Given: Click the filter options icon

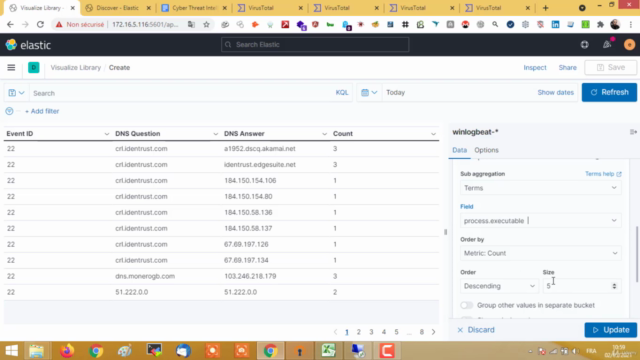Looking at the screenshot, I should click(9, 111).
